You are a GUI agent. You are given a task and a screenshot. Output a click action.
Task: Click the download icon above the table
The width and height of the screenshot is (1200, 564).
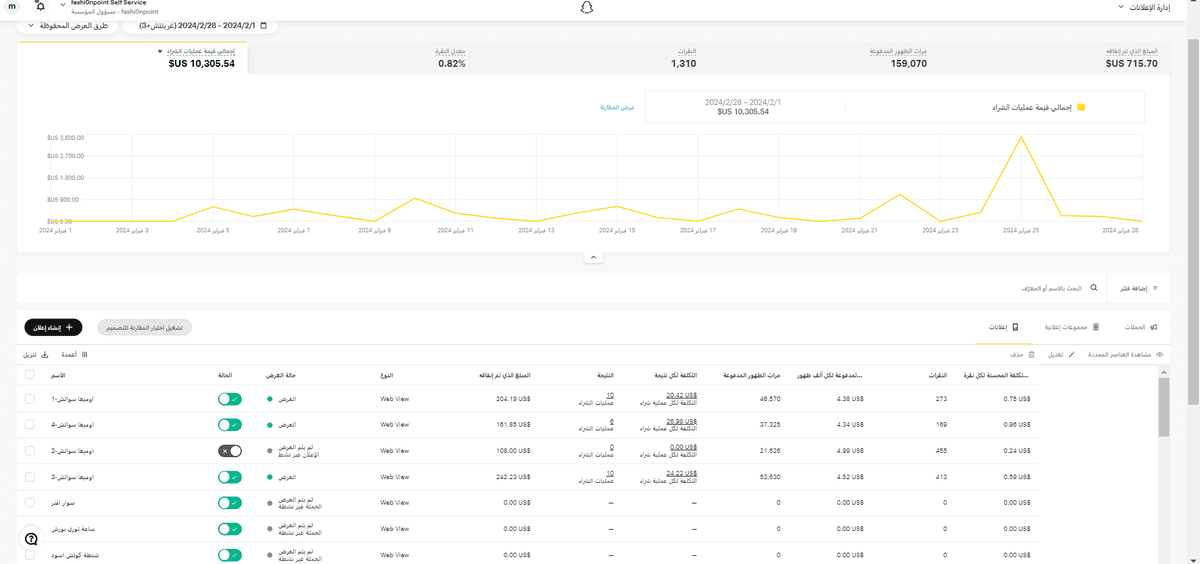[45, 354]
